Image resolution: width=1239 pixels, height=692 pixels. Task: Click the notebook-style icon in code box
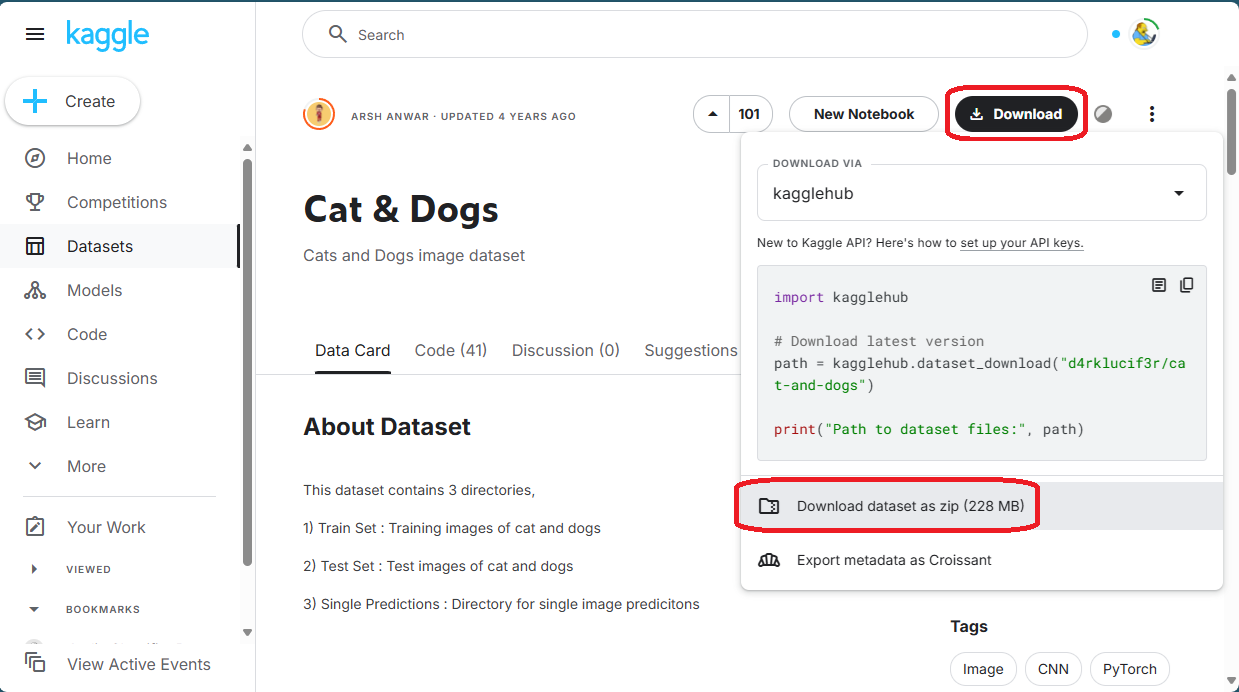pos(1159,285)
